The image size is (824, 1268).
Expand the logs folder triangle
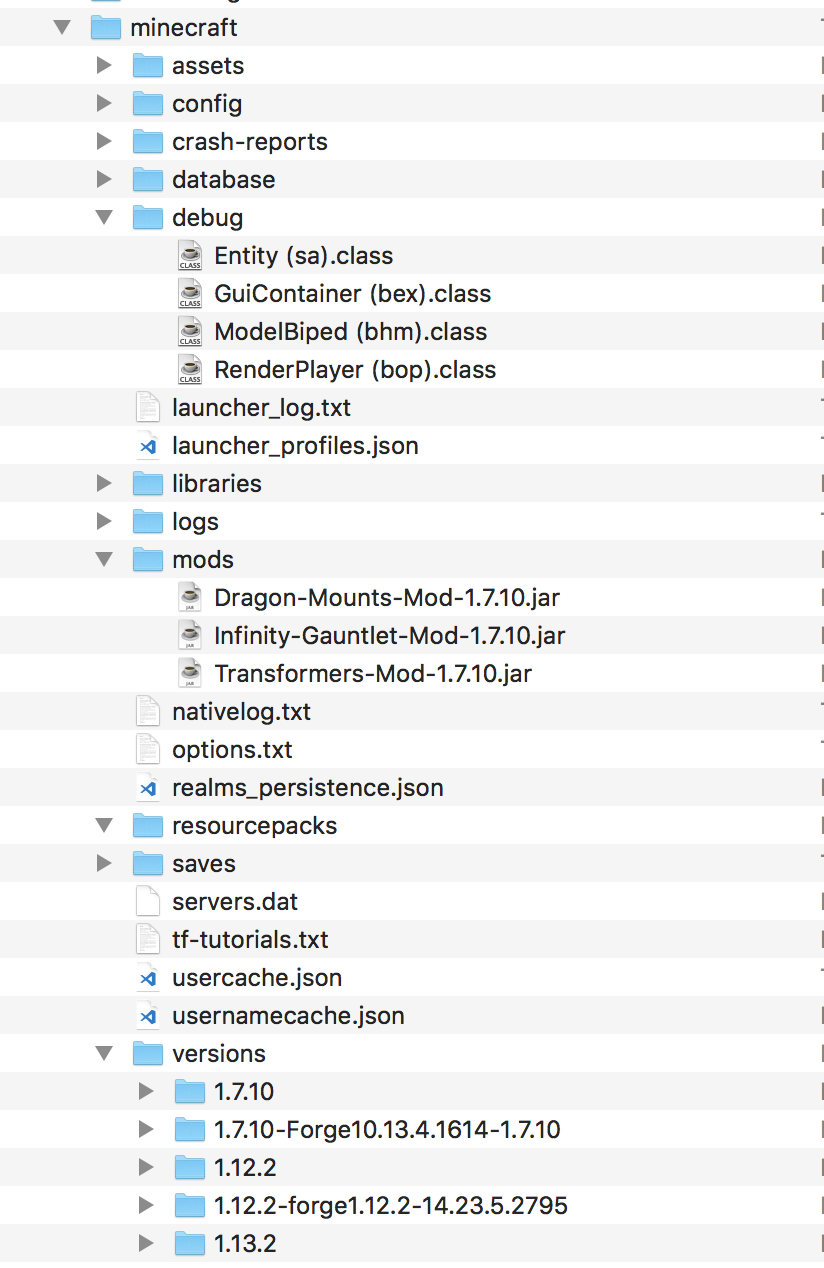[104, 521]
